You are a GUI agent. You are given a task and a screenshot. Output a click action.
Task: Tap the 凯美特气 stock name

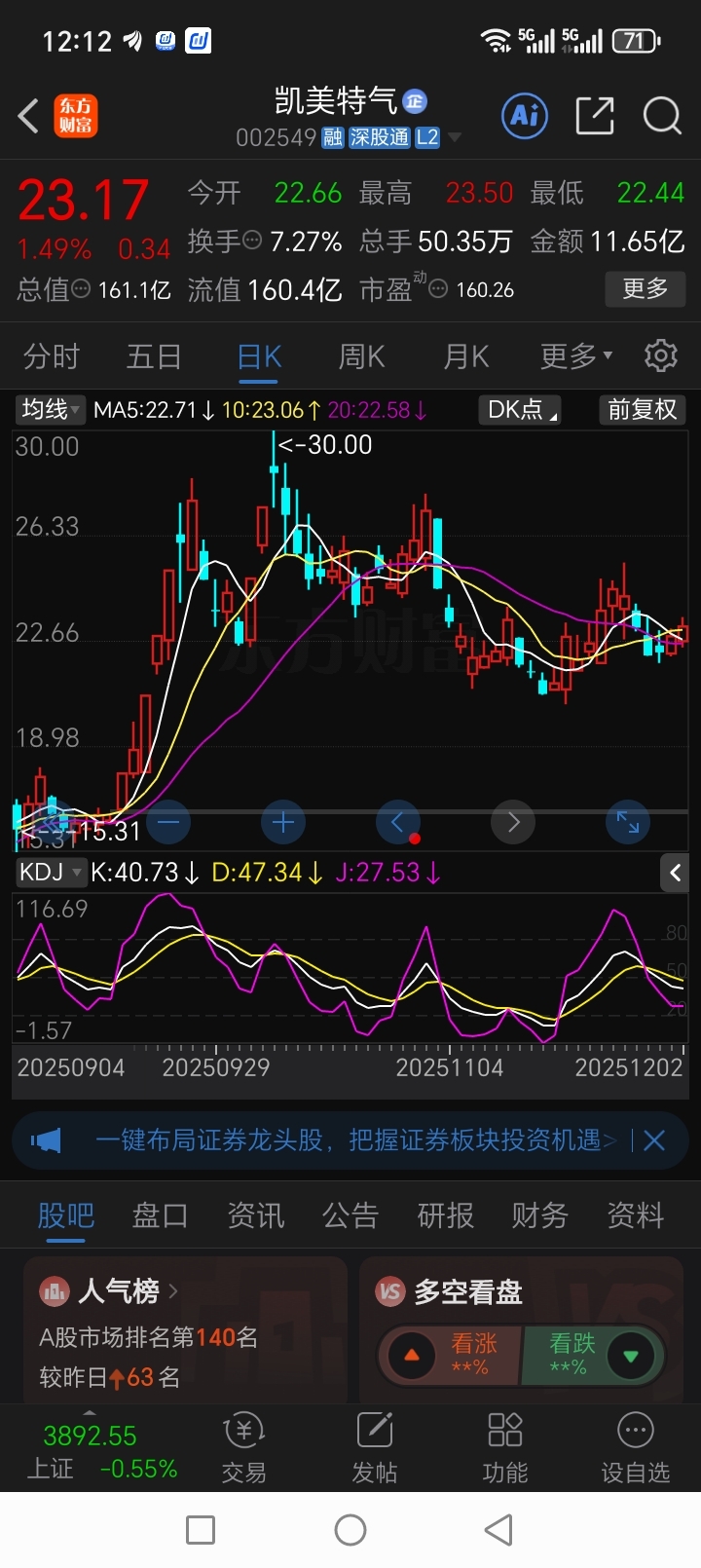pos(336,101)
